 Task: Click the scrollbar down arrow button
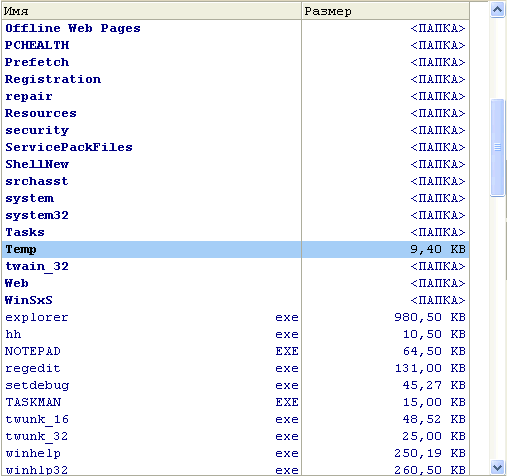(x=497, y=467)
